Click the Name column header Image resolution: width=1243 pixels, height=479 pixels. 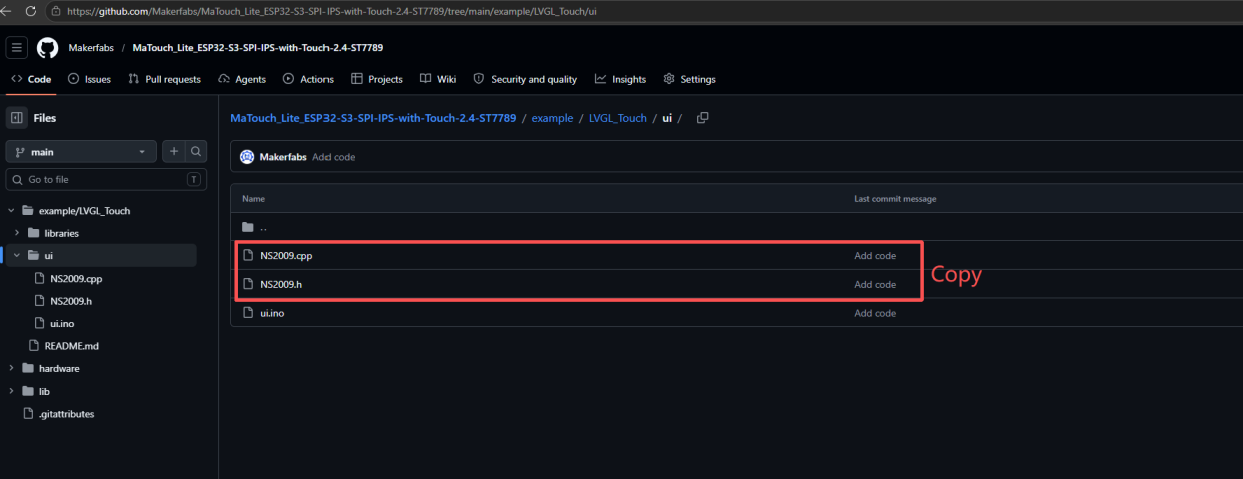253,199
